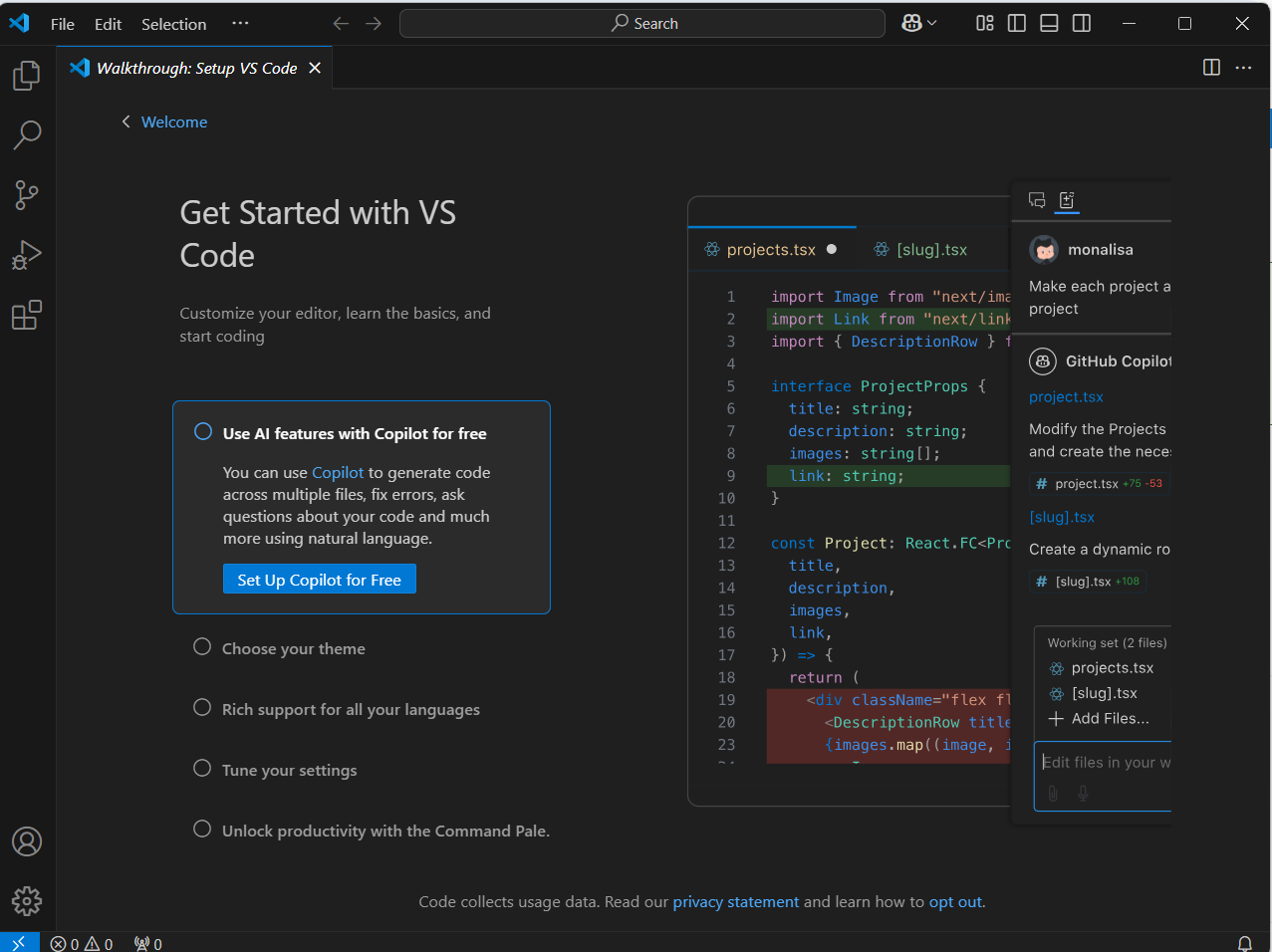This screenshot has width=1272, height=952.
Task: Toggle the bottom Panel icon
Action: point(1049,23)
